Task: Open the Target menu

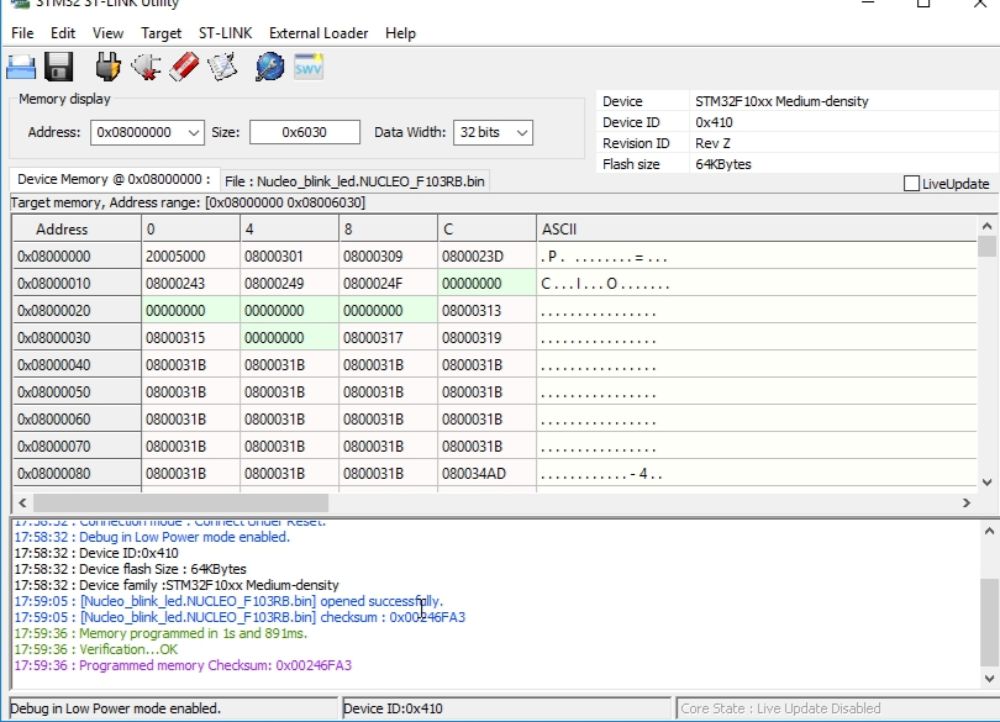Action: pos(161,33)
